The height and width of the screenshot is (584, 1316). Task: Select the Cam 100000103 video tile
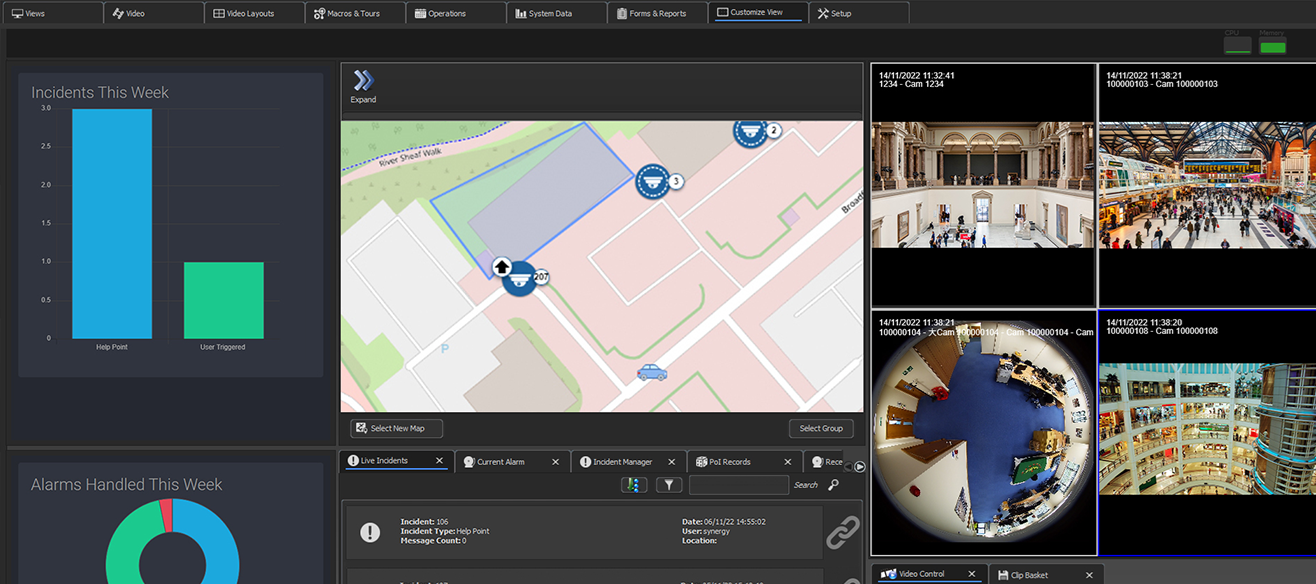(x=1207, y=186)
